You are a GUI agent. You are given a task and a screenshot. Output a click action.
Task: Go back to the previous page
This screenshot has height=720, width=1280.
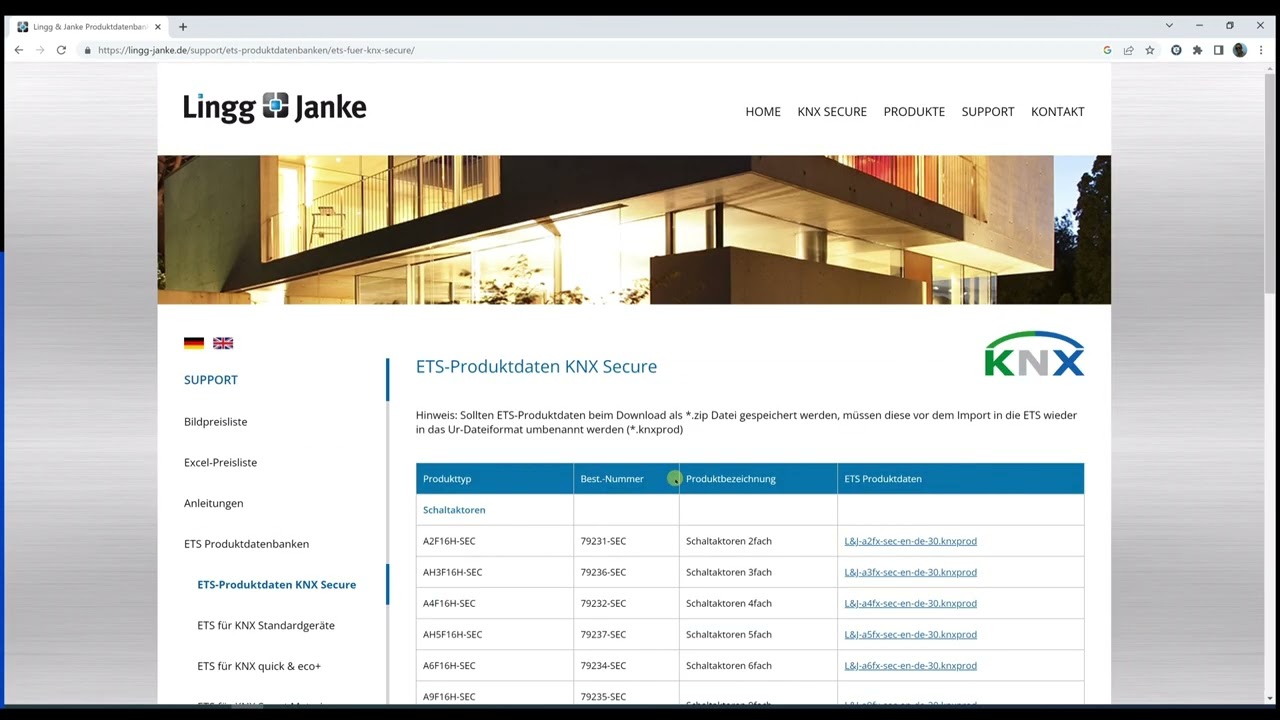(x=18, y=50)
